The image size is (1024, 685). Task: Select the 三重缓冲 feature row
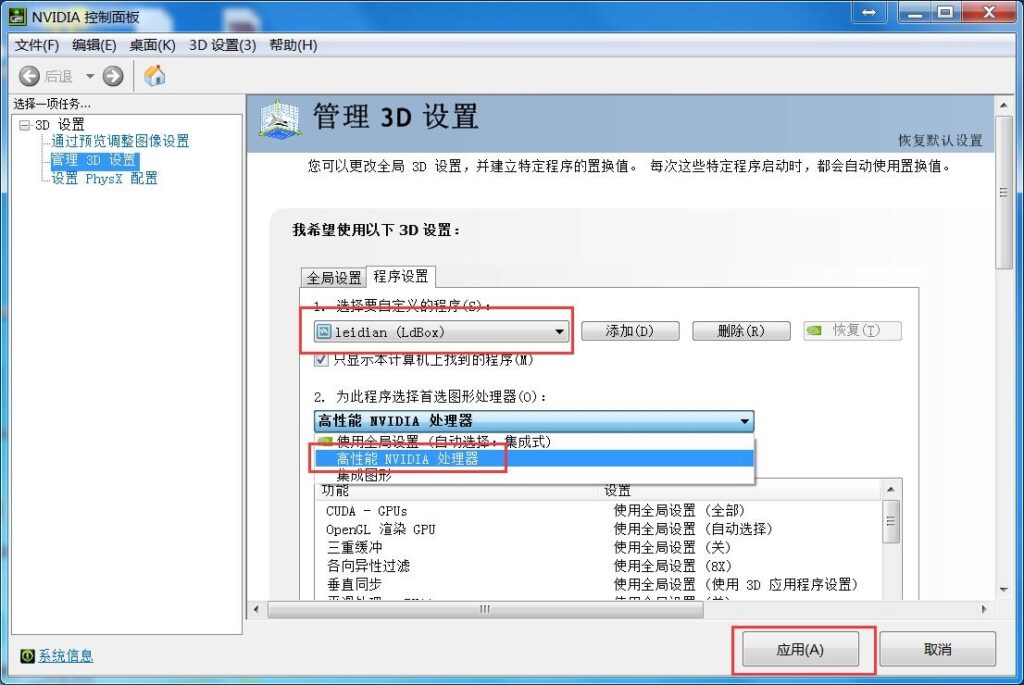pos(597,547)
